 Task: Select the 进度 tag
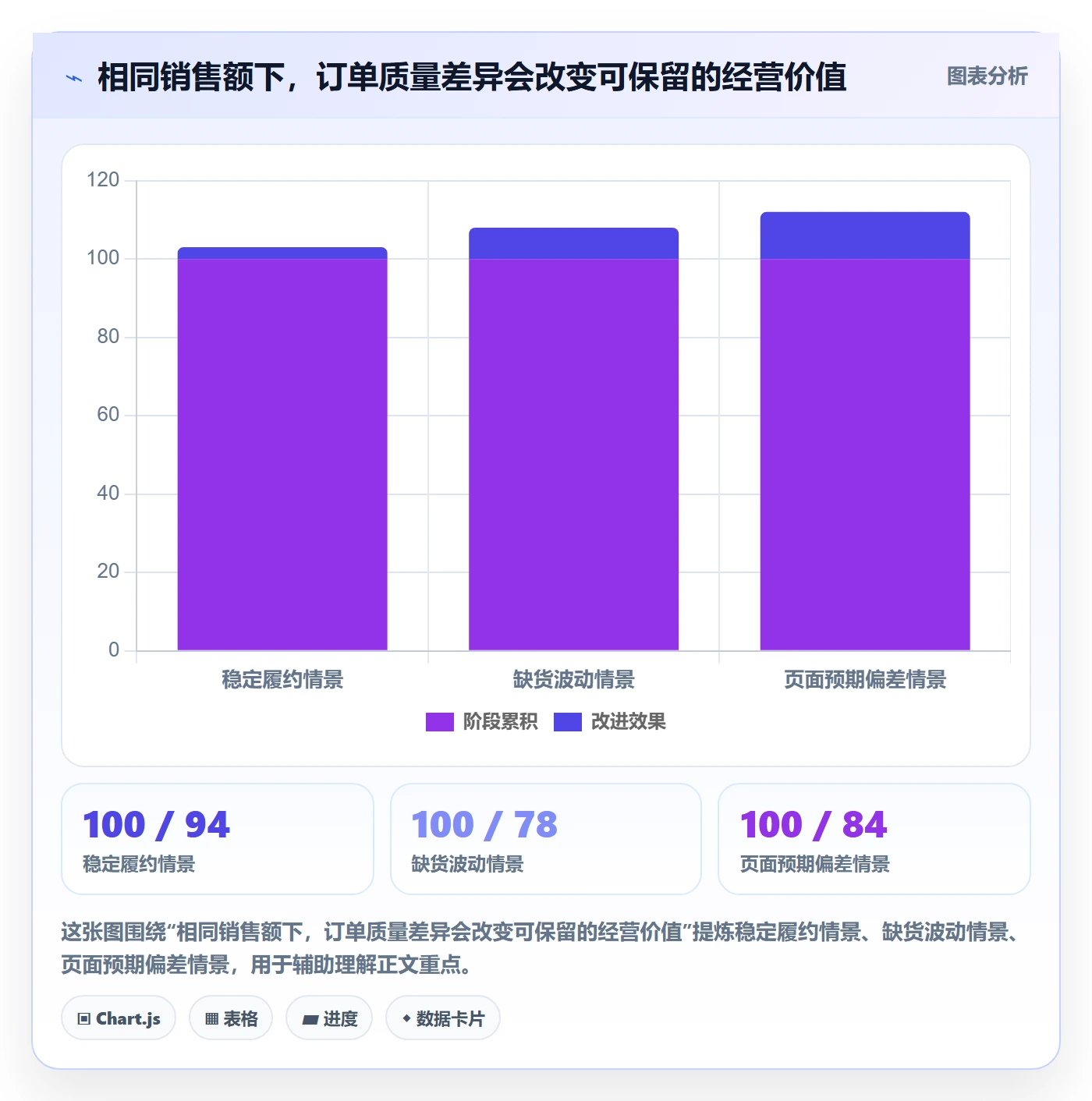329,1018
